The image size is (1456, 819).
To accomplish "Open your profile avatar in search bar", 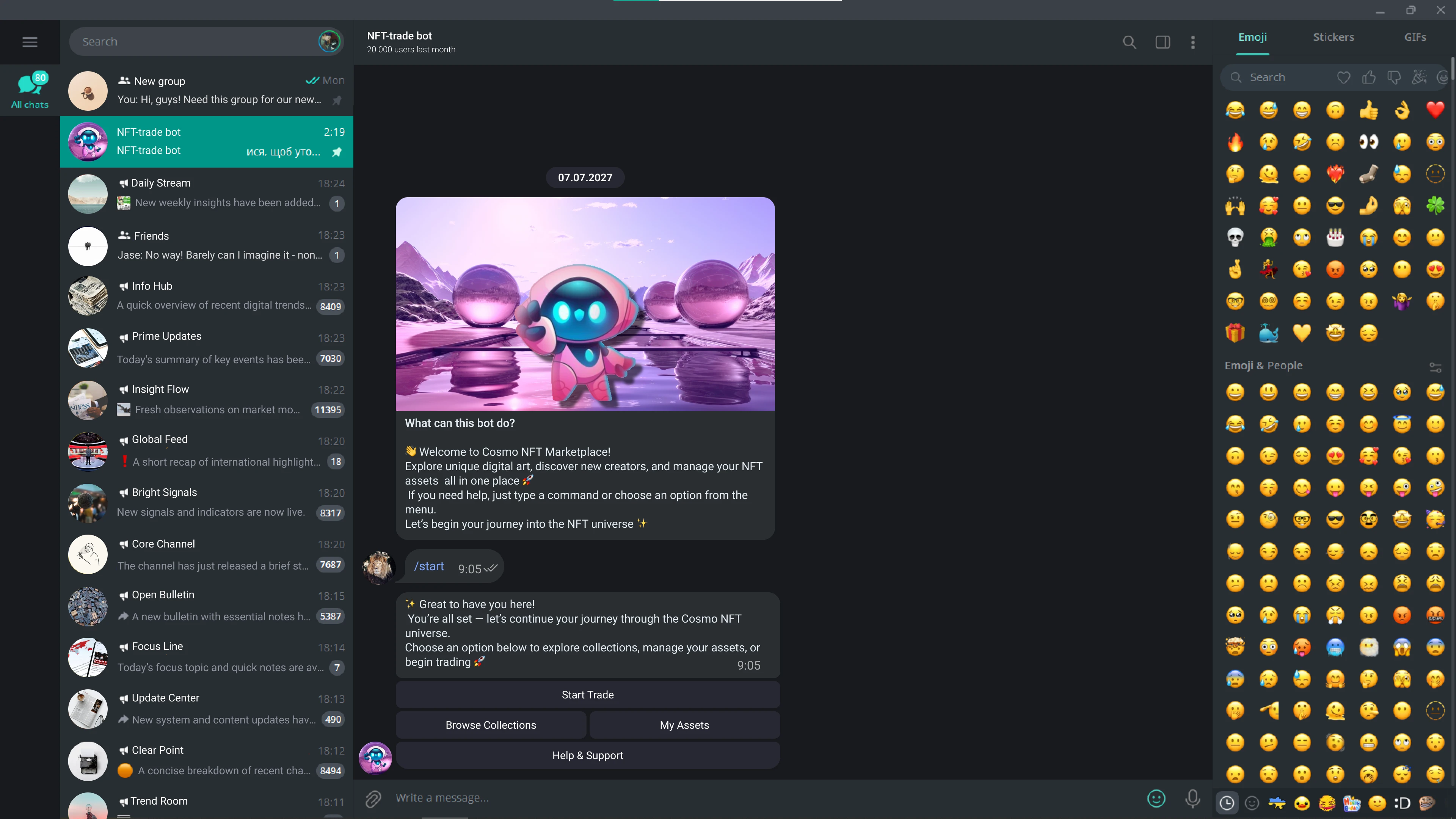I will coord(329,41).
